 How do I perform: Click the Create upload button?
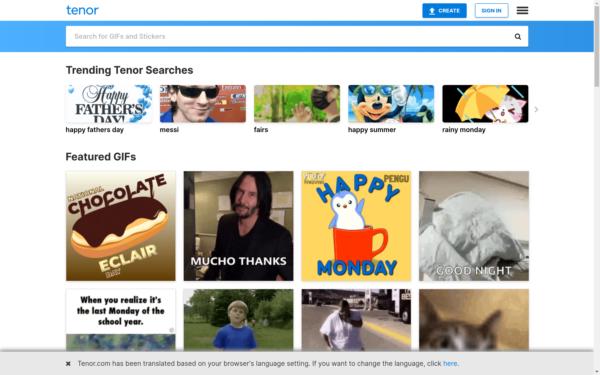[x=444, y=11]
